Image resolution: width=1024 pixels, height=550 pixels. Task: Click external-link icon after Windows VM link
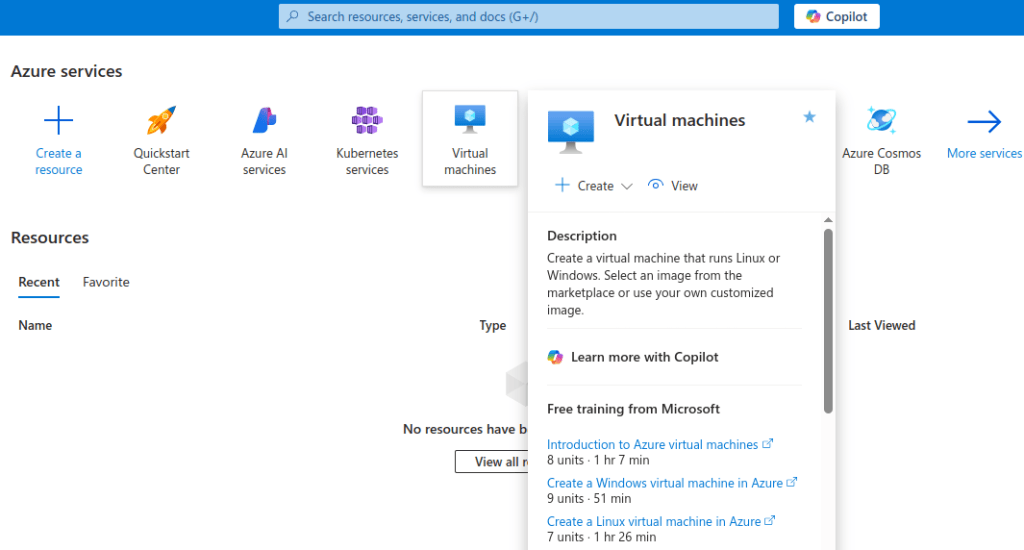pos(792,482)
